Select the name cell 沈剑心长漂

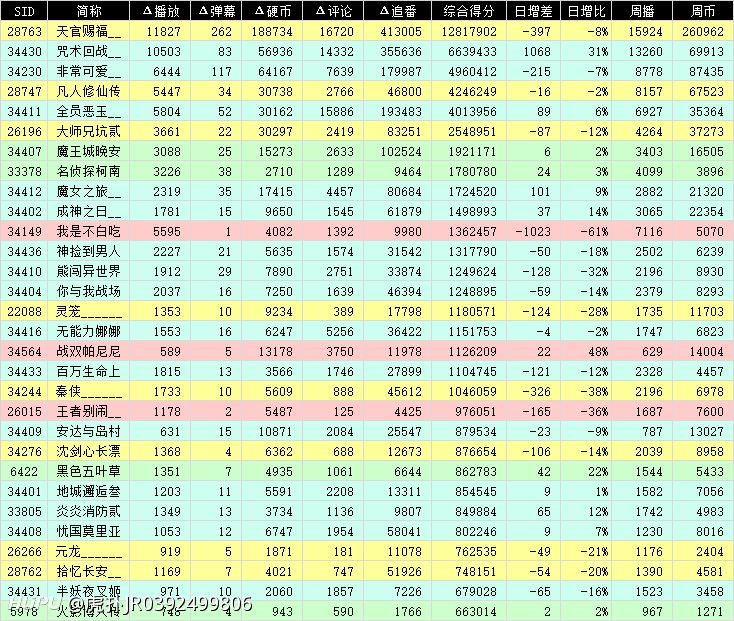click(x=88, y=452)
